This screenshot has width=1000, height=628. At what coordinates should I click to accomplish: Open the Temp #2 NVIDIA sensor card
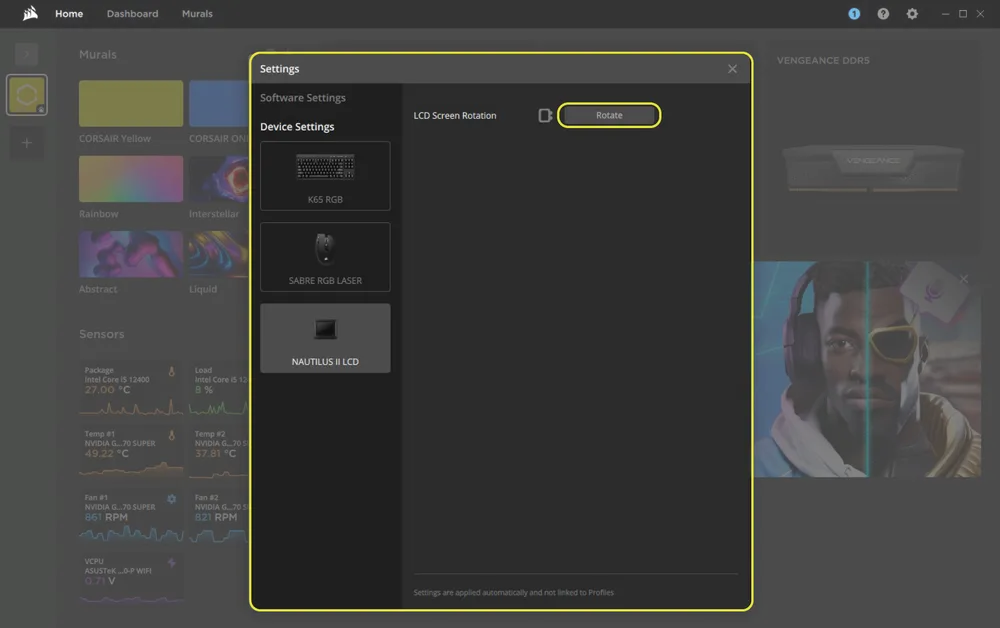point(219,453)
